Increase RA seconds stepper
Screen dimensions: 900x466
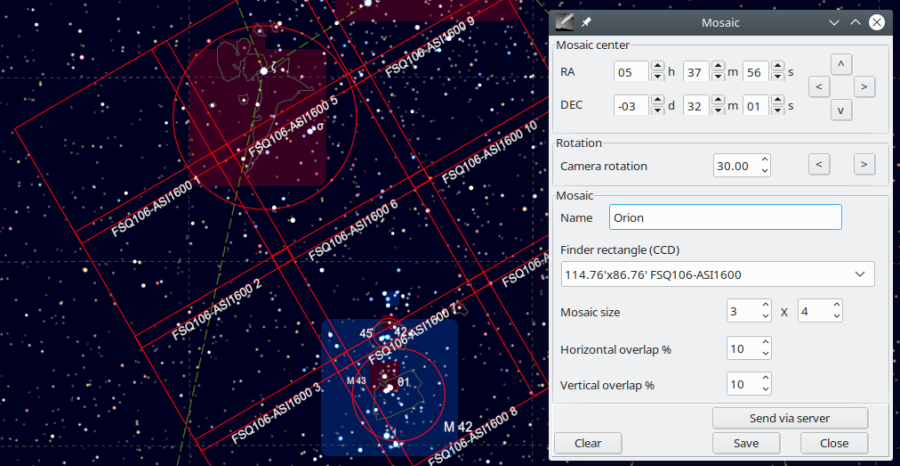(x=778, y=67)
